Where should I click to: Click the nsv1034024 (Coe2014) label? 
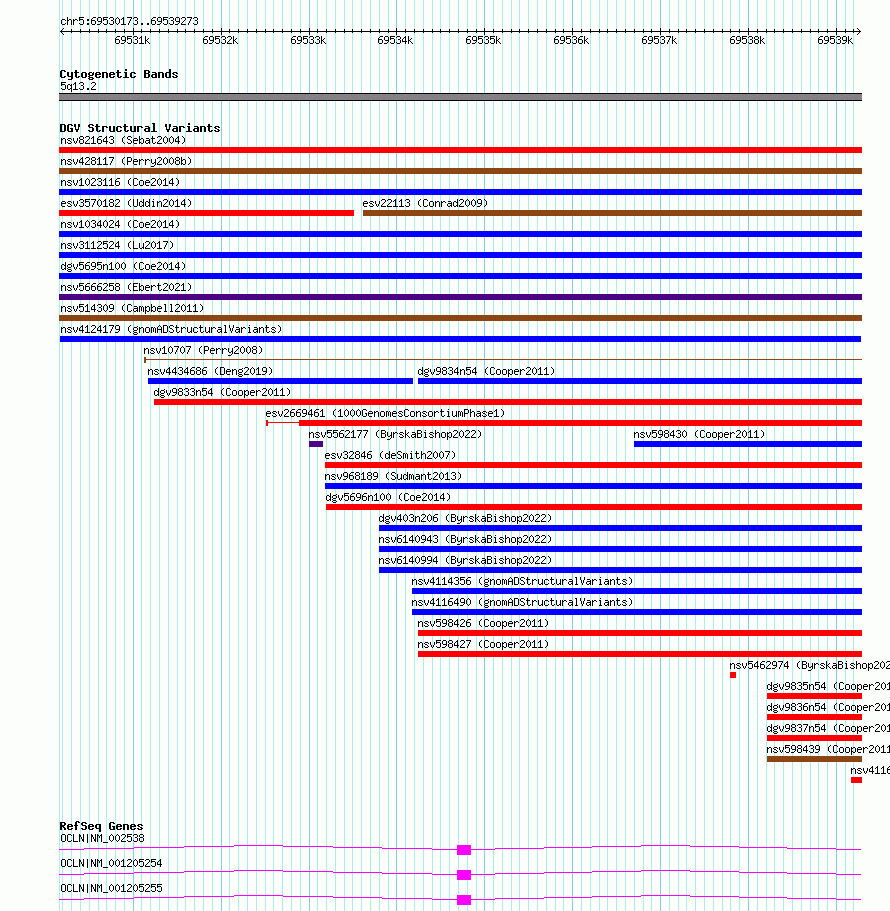click(x=120, y=224)
